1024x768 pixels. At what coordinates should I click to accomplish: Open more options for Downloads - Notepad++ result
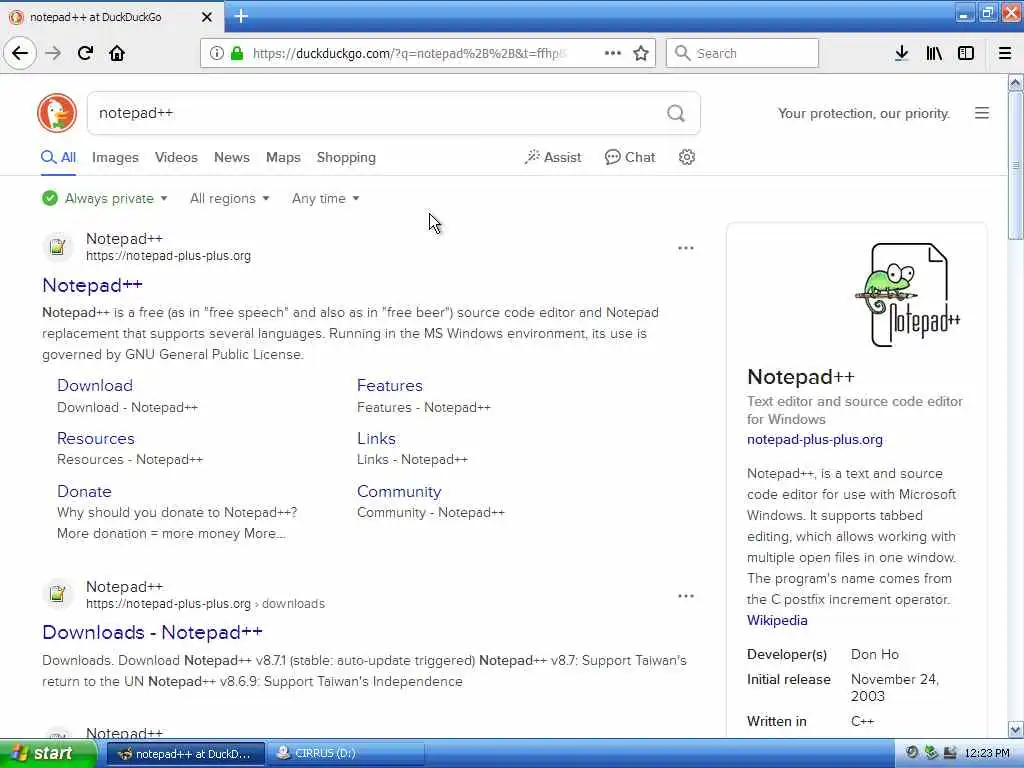[x=686, y=596]
